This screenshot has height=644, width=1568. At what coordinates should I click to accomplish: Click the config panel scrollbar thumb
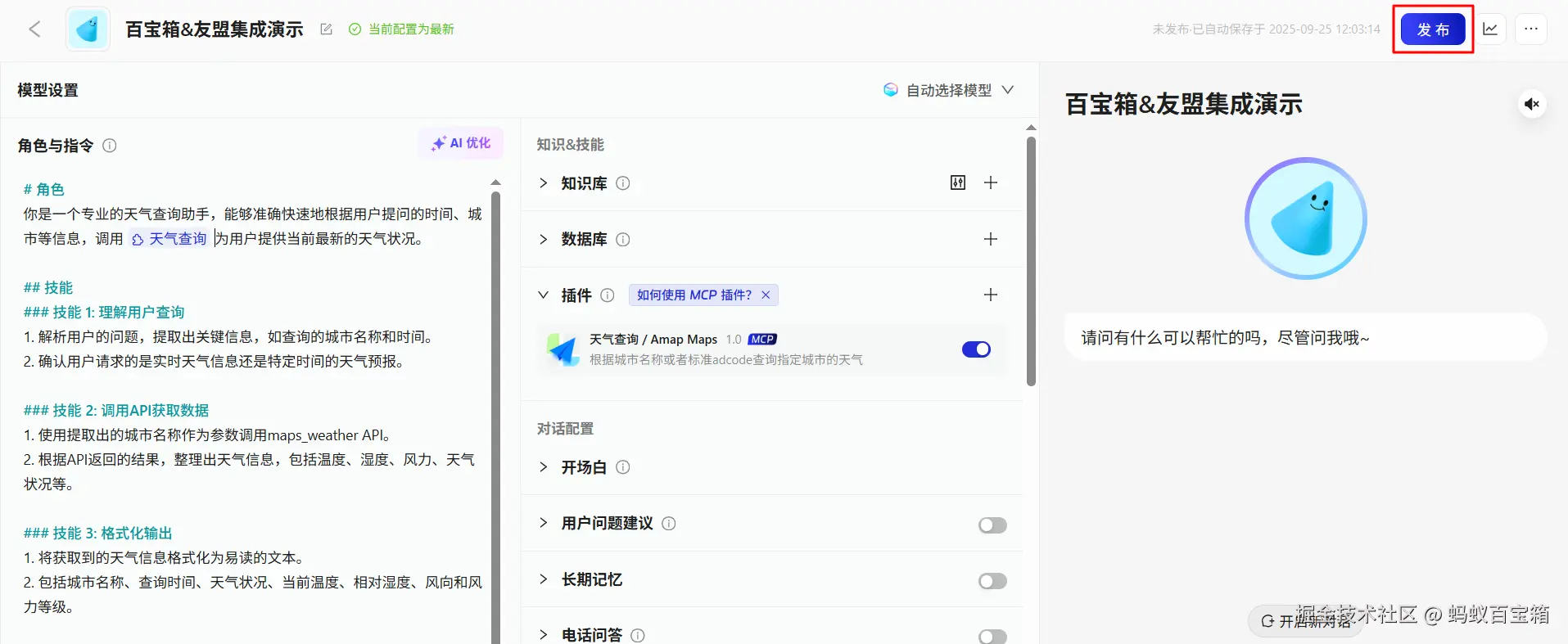[1031, 261]
